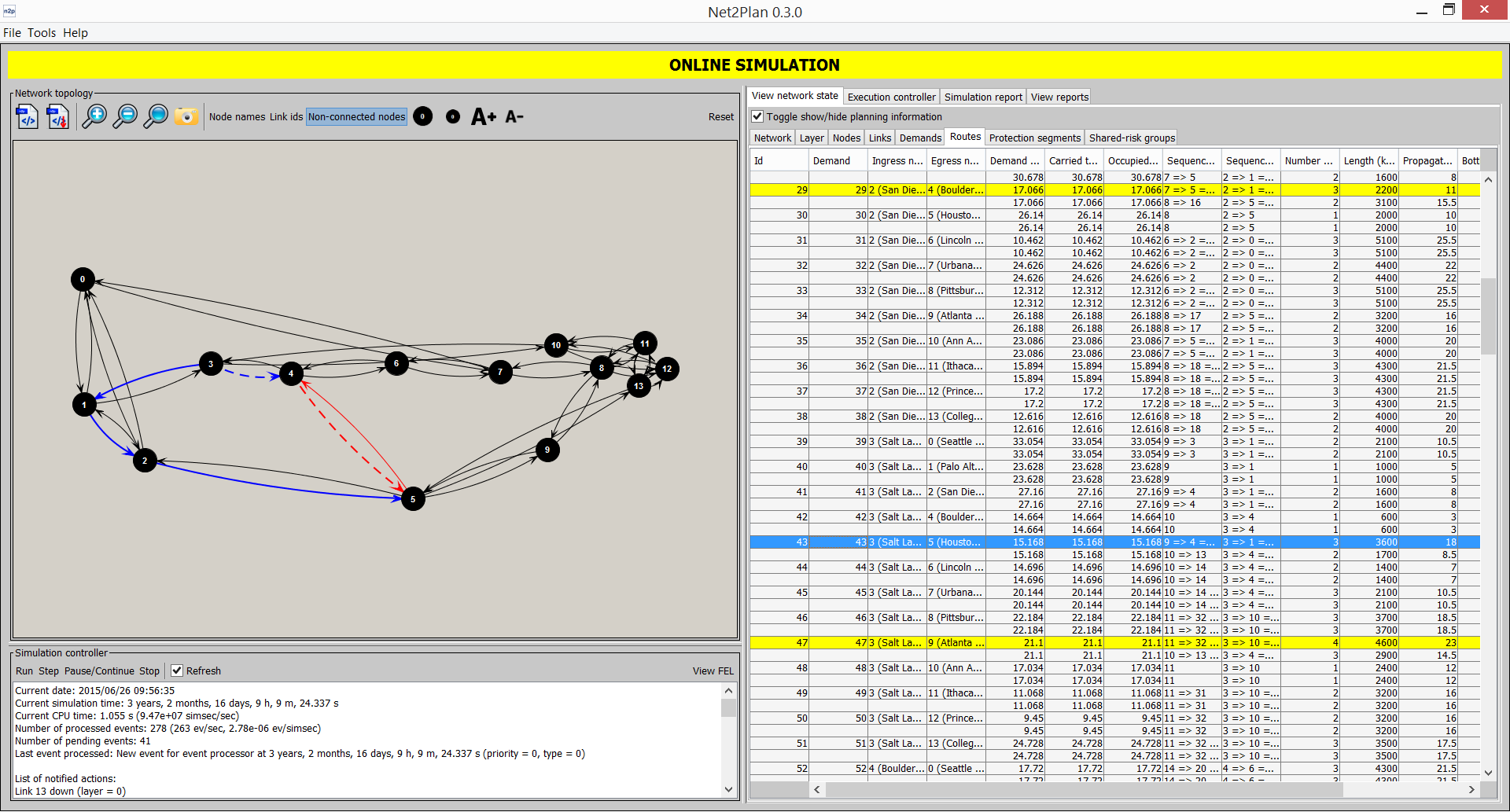The image size is (1510, 812).
Task: Select node 7 in the topology
Action: [500, 372]
